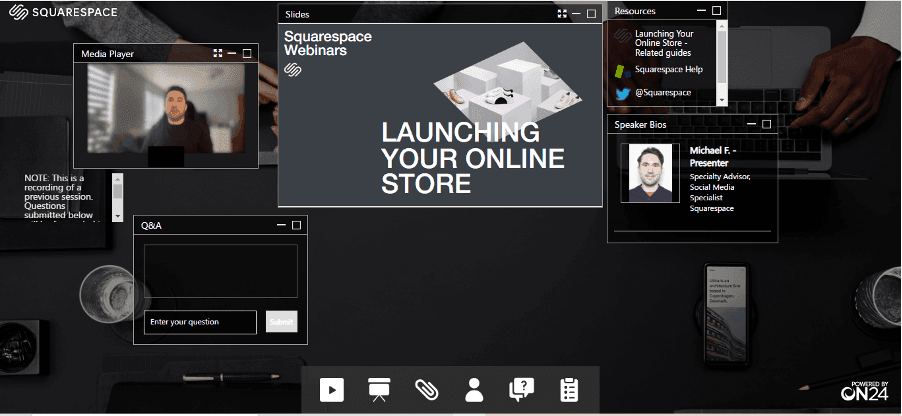Click the Resources list scrollbar up arrow

(721, 25)
